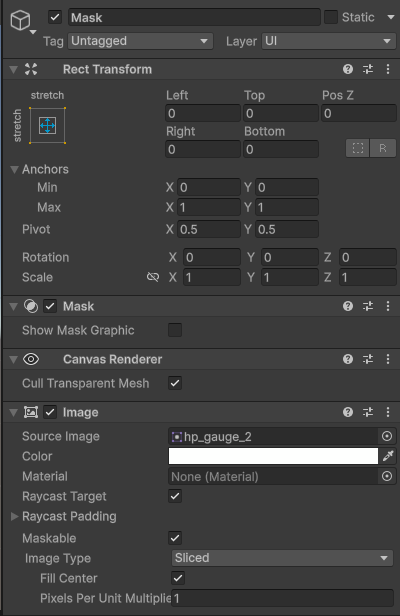
Task: Click the white Color swatch field
Action: pyautogui.click(x=273, y=456)
